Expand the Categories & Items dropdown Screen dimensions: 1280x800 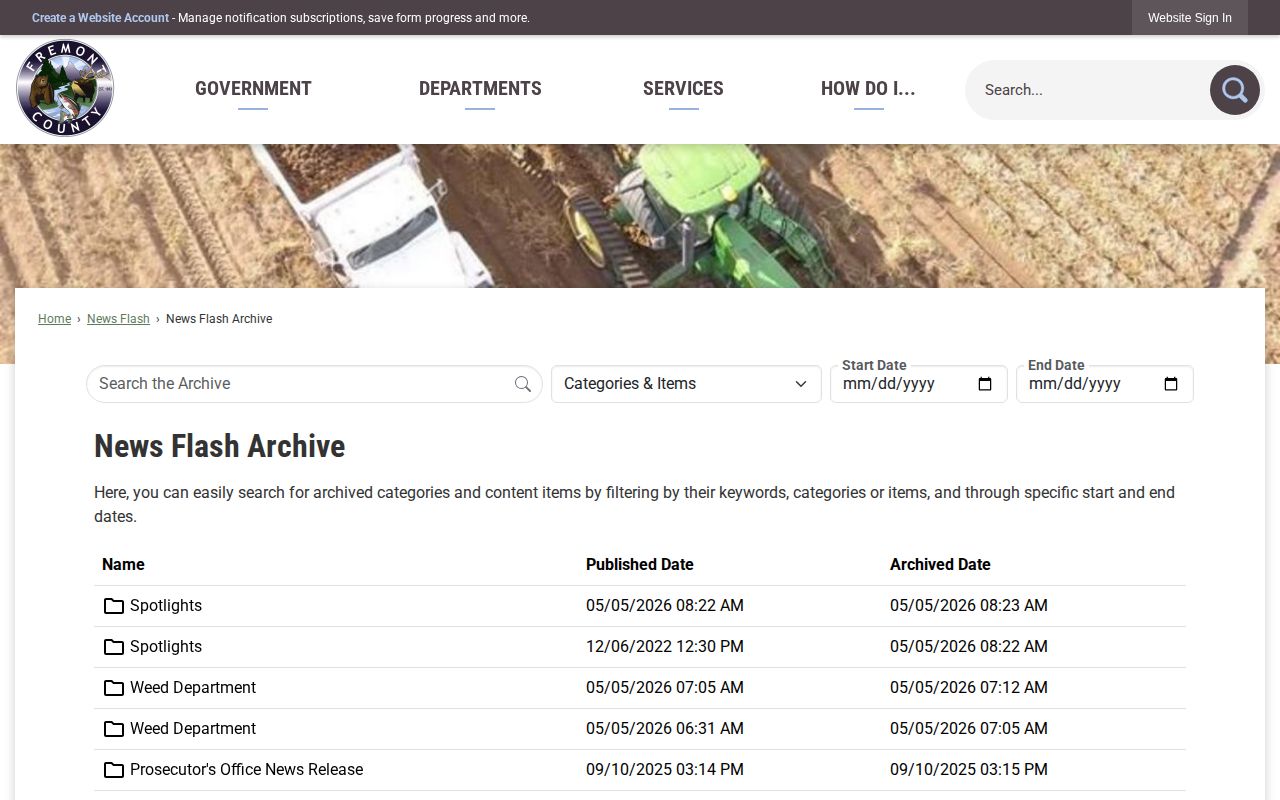(686, 384)
